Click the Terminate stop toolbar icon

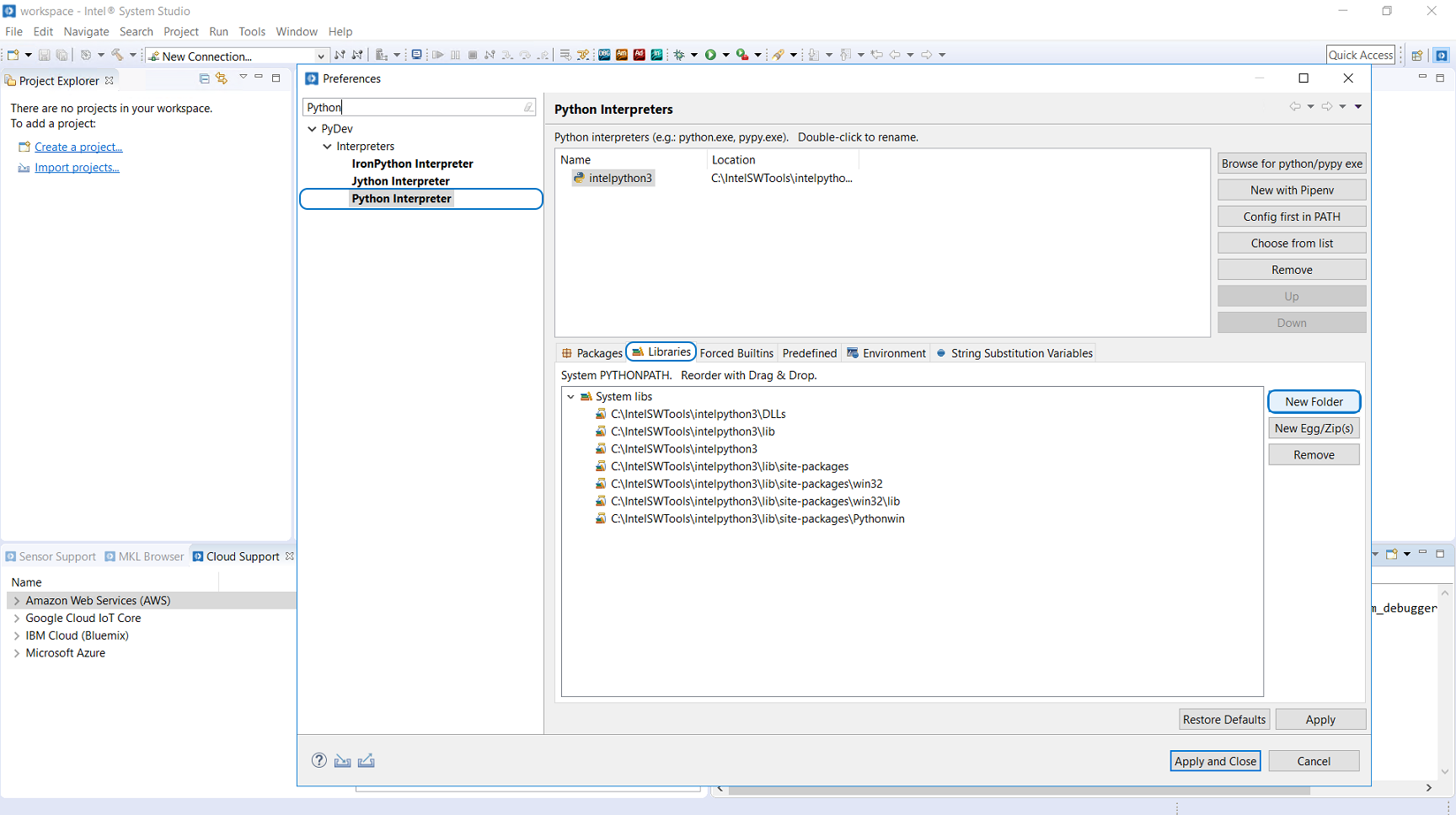(x=473, y=55)
